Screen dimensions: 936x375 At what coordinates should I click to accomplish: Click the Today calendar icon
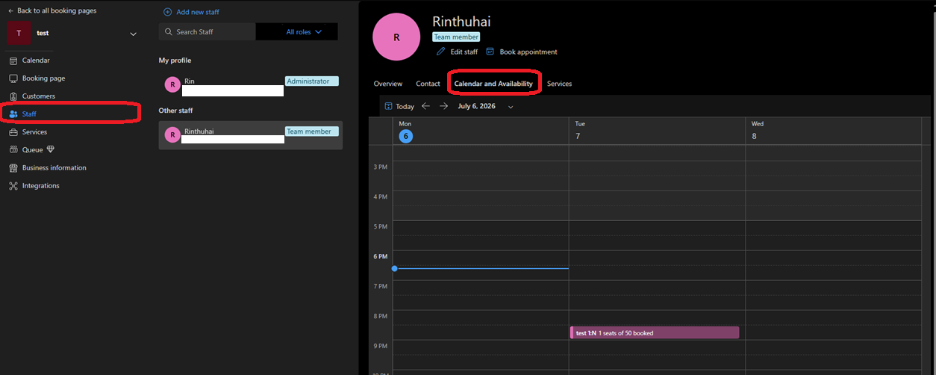(389, 106)
